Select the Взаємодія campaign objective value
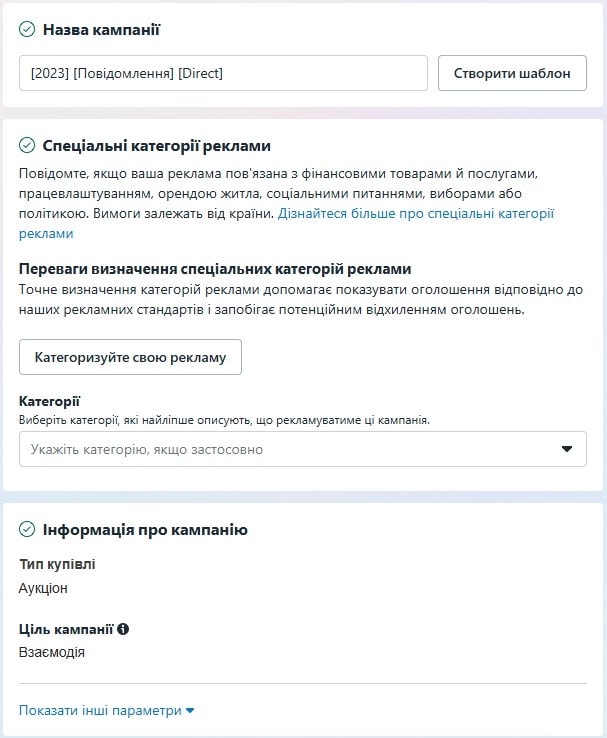Screen dimensions: 607x738 pos(52,652)
